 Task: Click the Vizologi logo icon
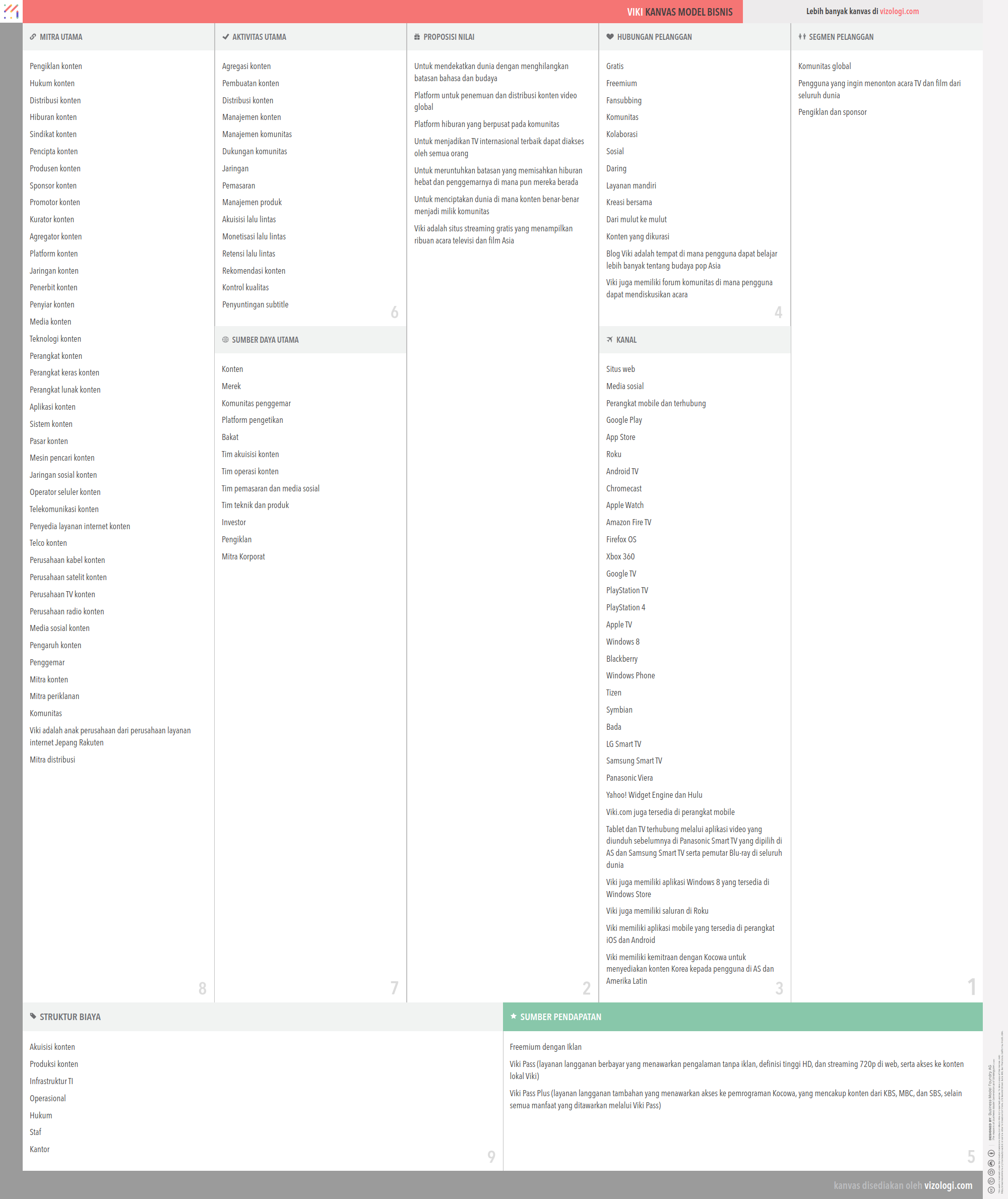(11, 11)
